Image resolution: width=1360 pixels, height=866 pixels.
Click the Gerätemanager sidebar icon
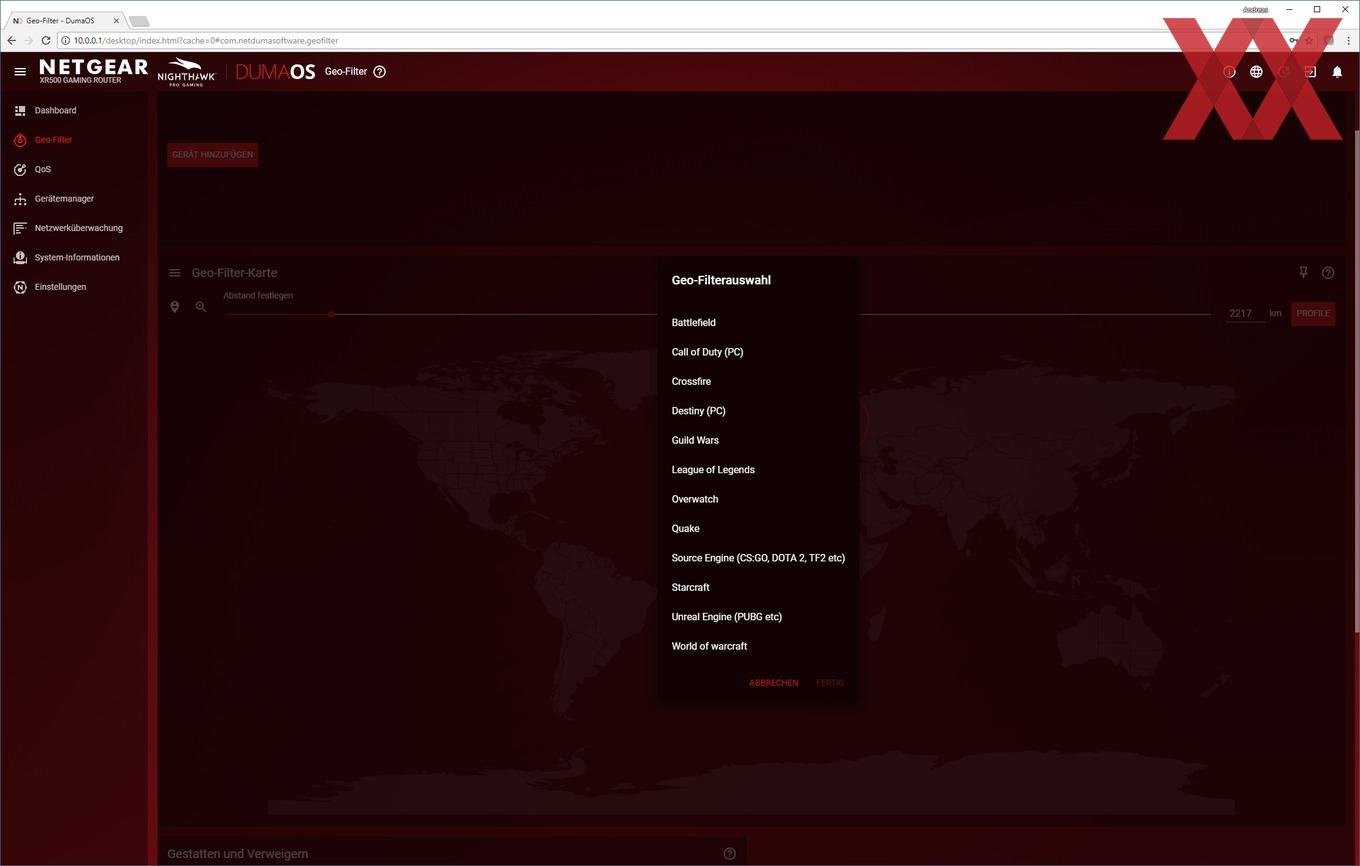coord(20,199)
